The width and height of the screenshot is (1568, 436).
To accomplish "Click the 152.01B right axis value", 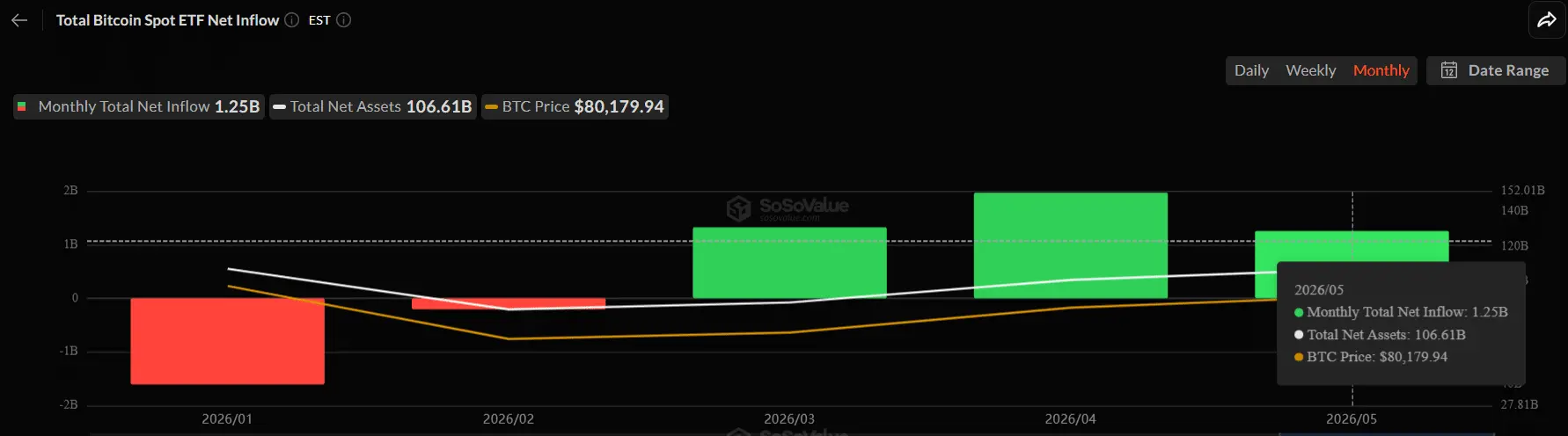I will click(x=1523, y=191).
